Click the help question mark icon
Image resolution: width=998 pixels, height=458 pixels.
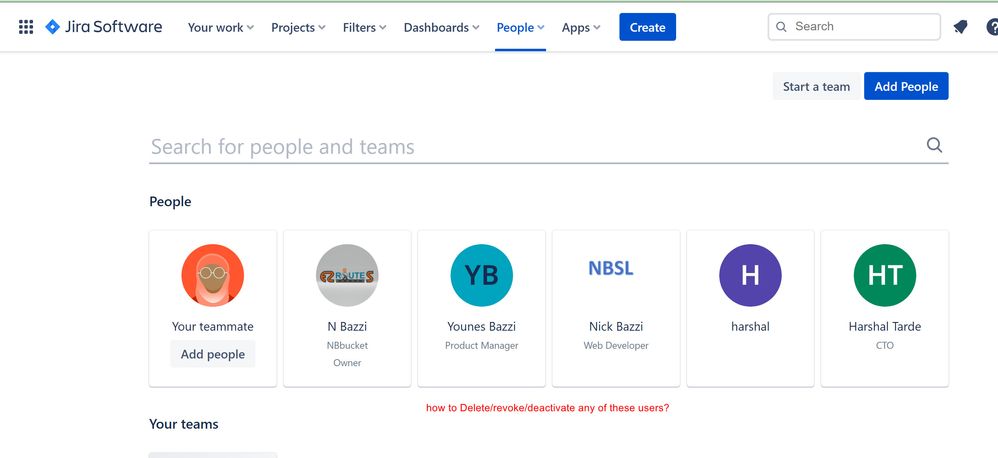pyautogui.click(x=992, y=27)
